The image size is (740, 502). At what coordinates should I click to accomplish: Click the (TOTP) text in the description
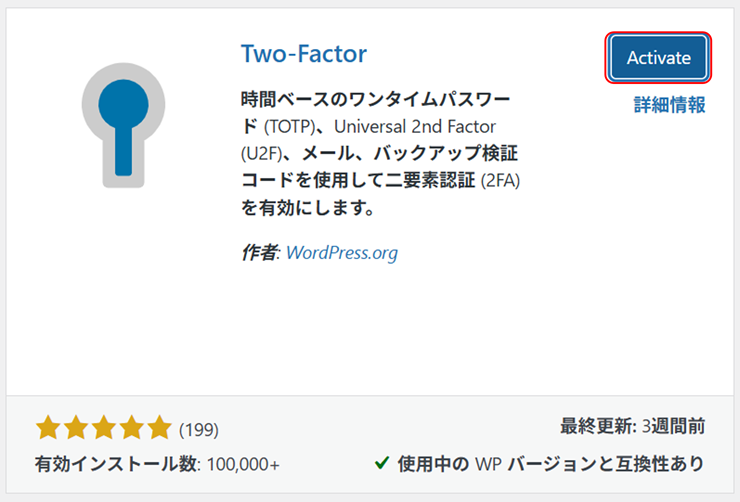296,128
